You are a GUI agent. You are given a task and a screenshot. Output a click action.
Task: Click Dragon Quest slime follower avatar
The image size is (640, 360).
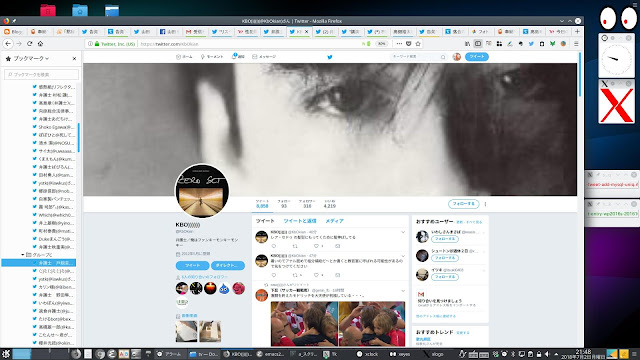[x=224, y=288]
